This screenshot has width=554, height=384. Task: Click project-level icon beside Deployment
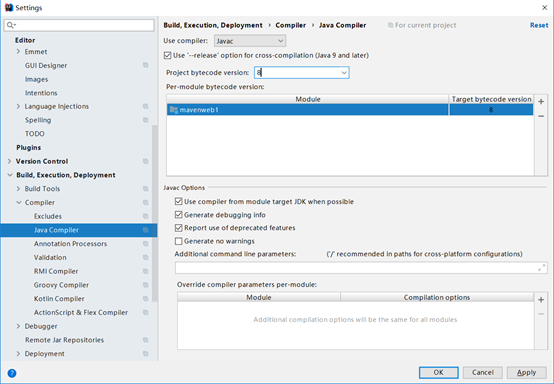point(146,354)
